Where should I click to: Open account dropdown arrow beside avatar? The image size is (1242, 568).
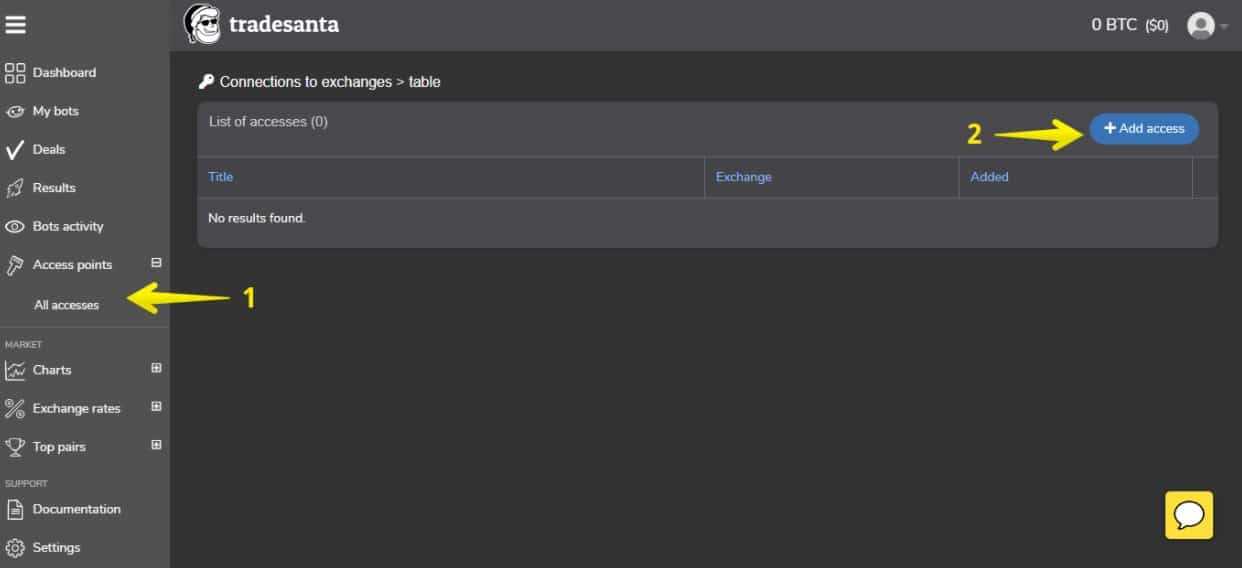tap(1225, 27)
